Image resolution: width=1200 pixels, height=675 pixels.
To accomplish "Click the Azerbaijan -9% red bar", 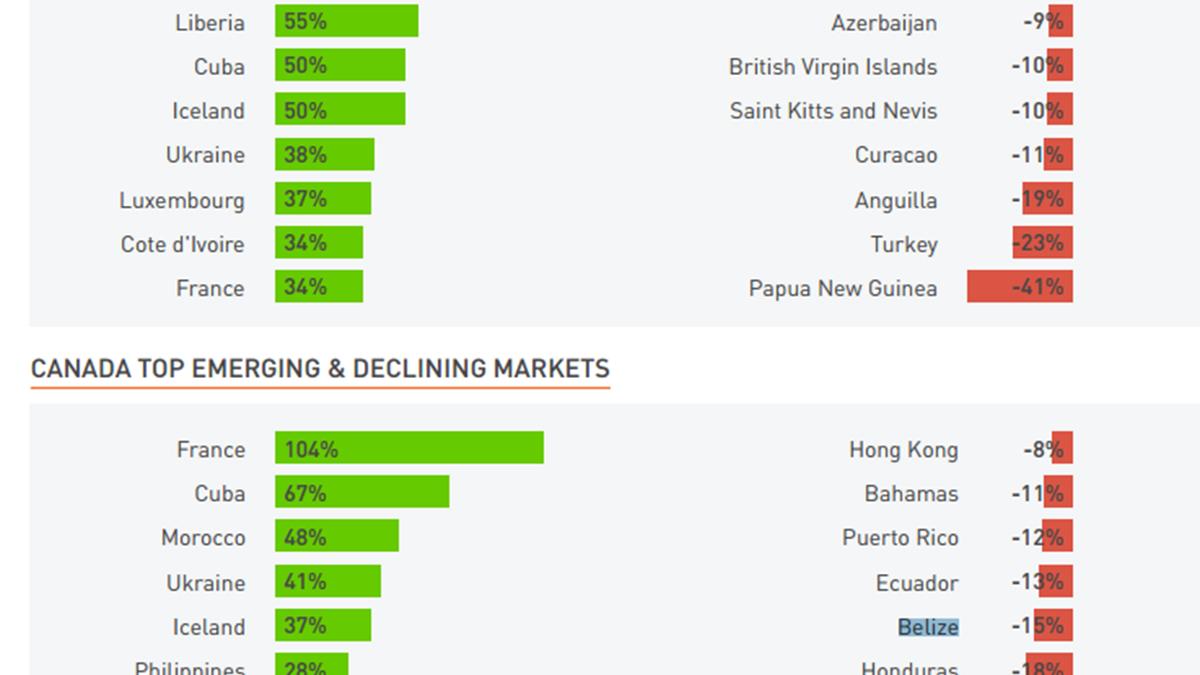I will click(x=1060, y=21).
